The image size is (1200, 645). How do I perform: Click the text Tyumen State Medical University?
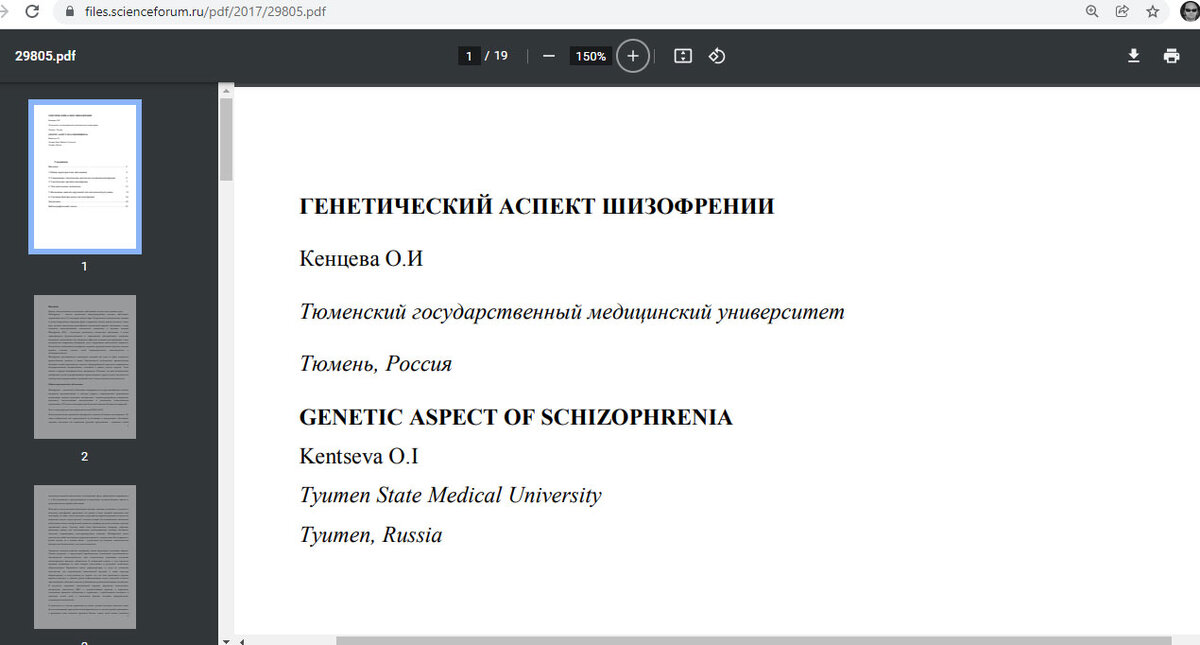pyautogui.click(x=451, y=496)
